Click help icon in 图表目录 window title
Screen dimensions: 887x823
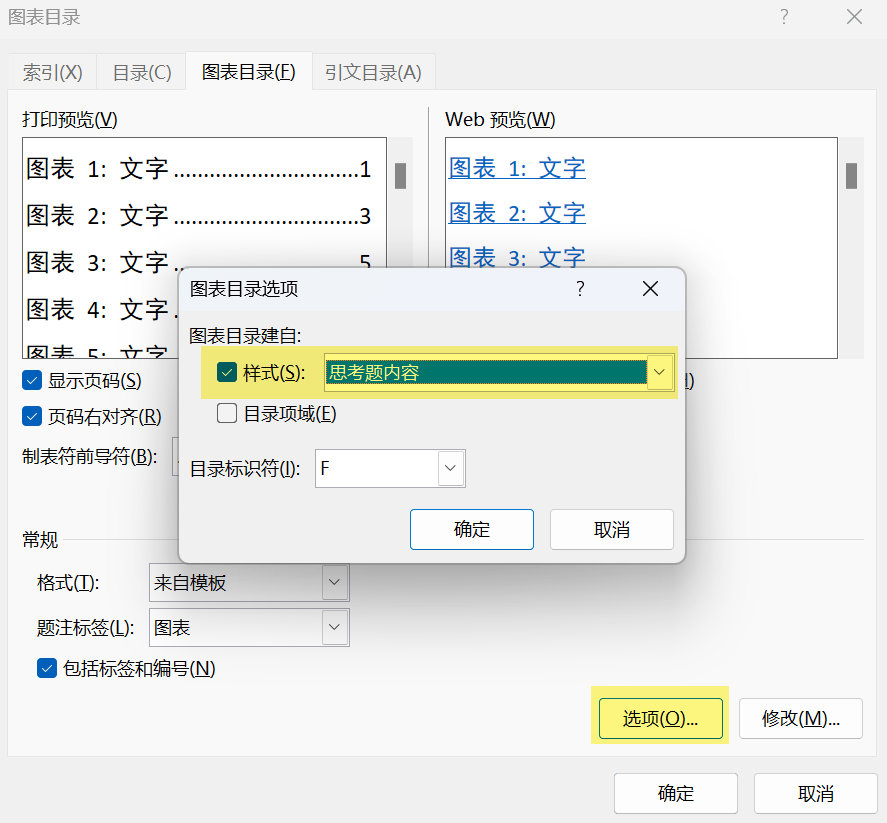coord(784,16)
